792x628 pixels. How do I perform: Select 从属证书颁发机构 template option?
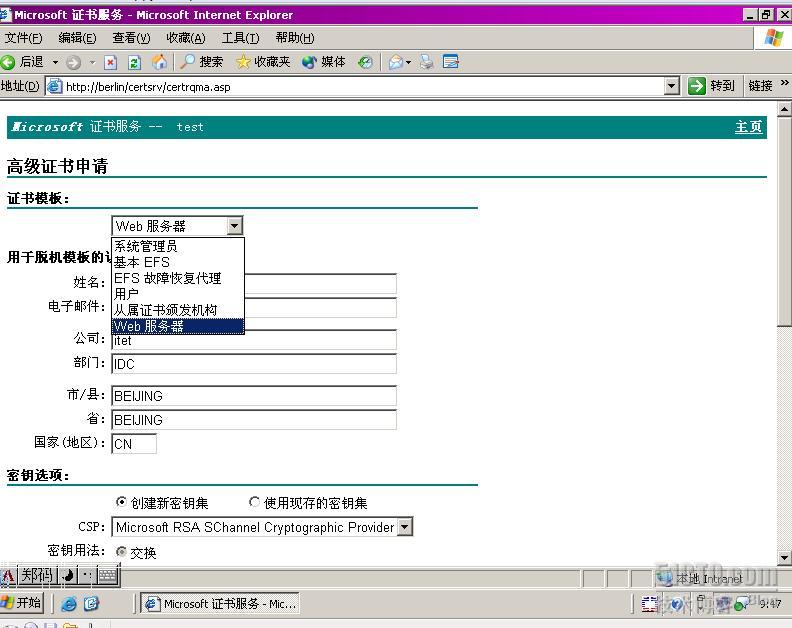(178, 310)
